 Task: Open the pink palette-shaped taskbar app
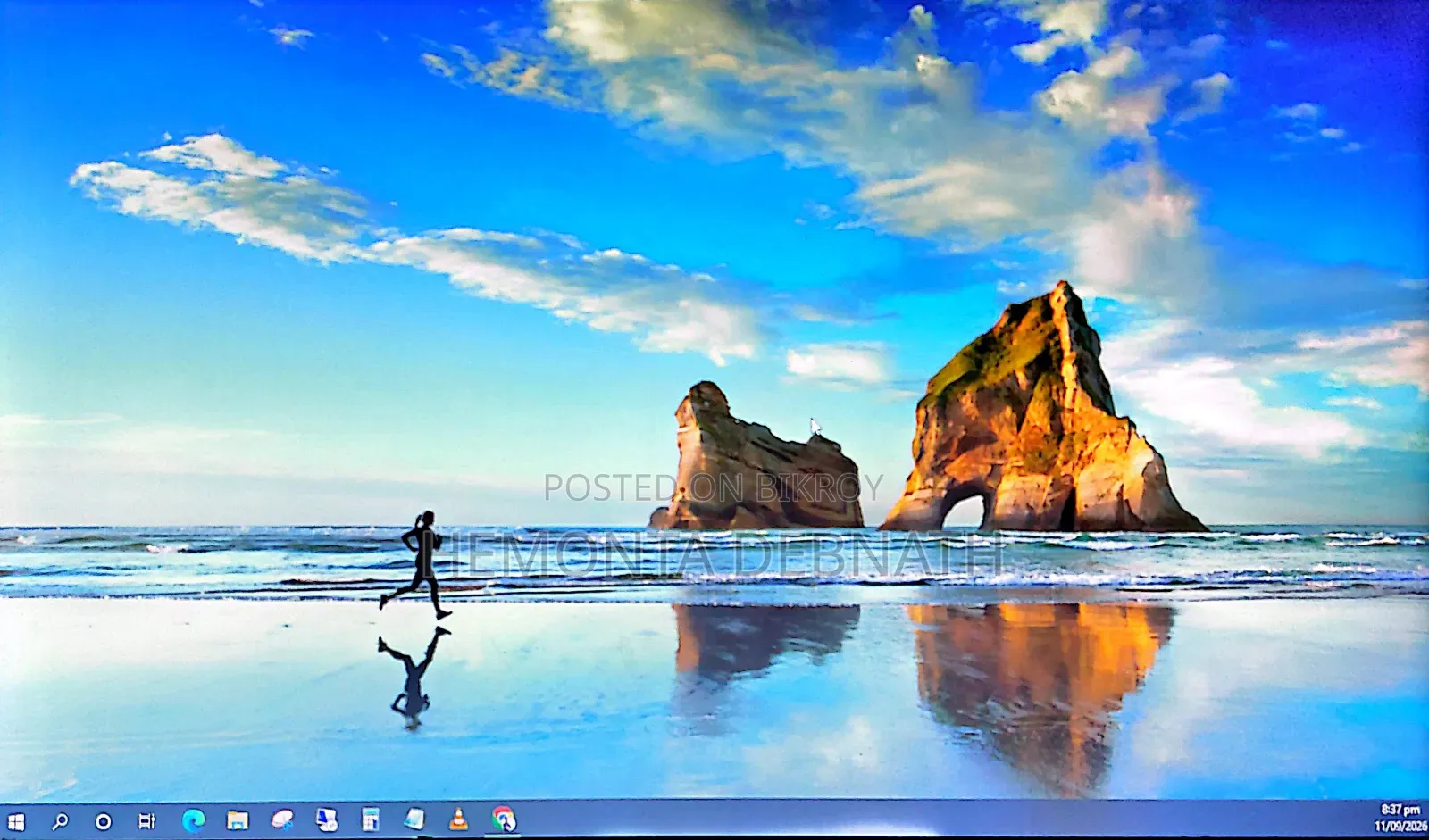point(282,819)
